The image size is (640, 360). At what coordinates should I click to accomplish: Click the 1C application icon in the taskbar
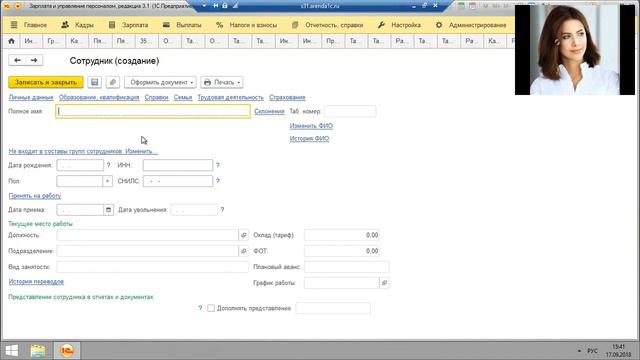(x=67, y=350)
